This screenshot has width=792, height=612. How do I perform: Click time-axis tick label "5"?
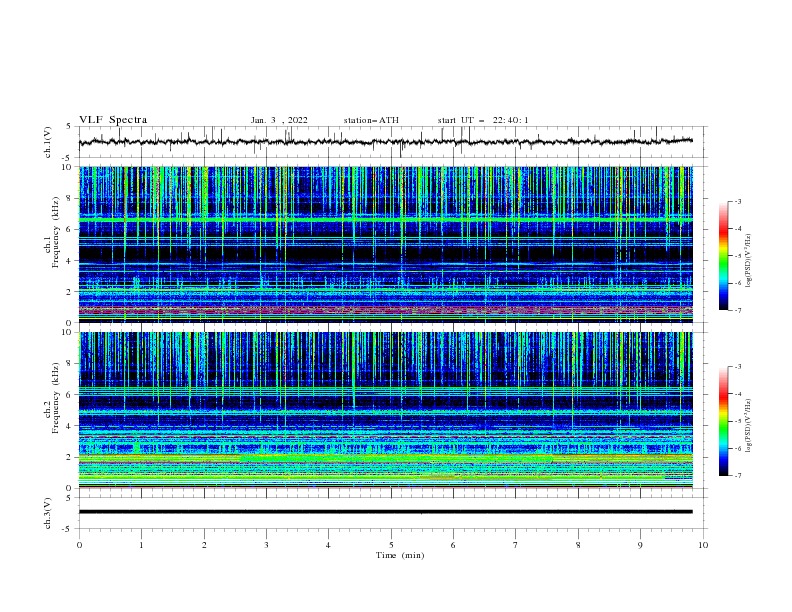point(391,545)
